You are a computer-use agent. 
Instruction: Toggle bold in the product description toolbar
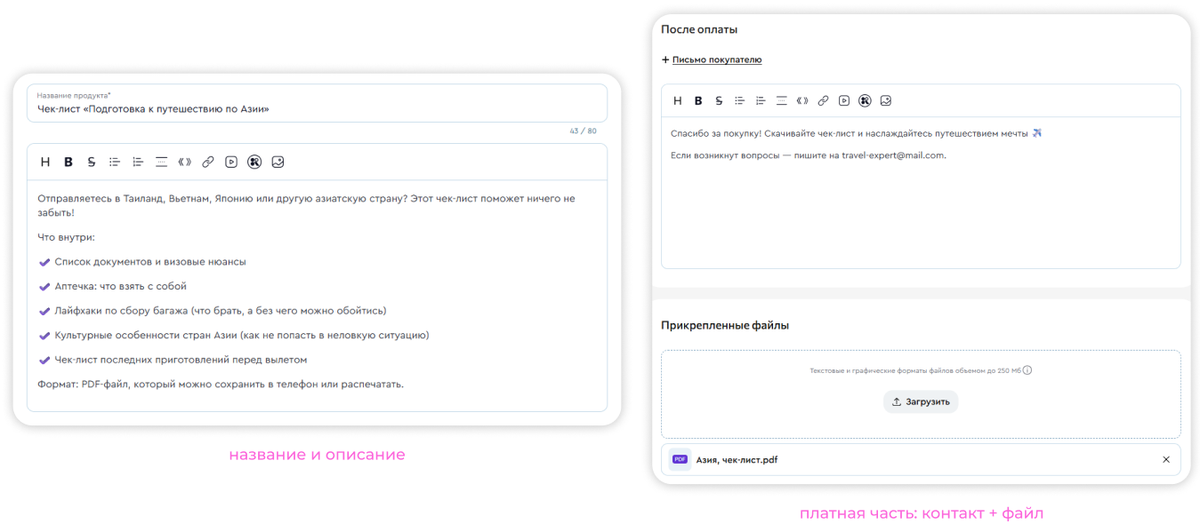click(68, 162)
